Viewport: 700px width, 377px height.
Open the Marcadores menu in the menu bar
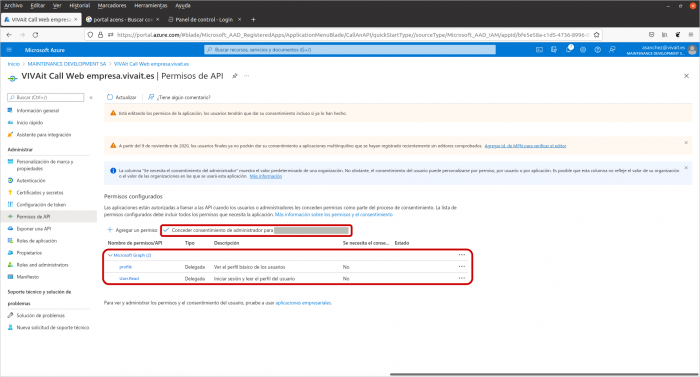click(112, 5)
